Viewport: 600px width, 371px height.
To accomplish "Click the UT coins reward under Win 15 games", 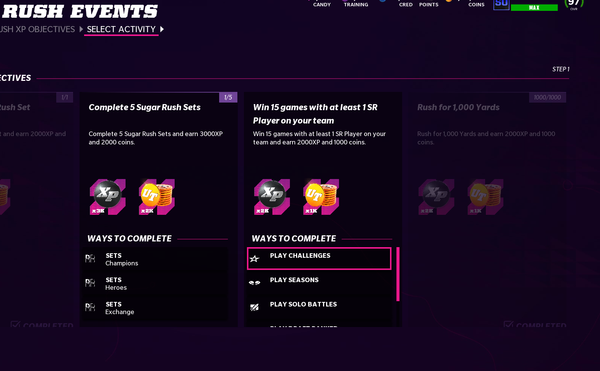I will tap(321, 197).
